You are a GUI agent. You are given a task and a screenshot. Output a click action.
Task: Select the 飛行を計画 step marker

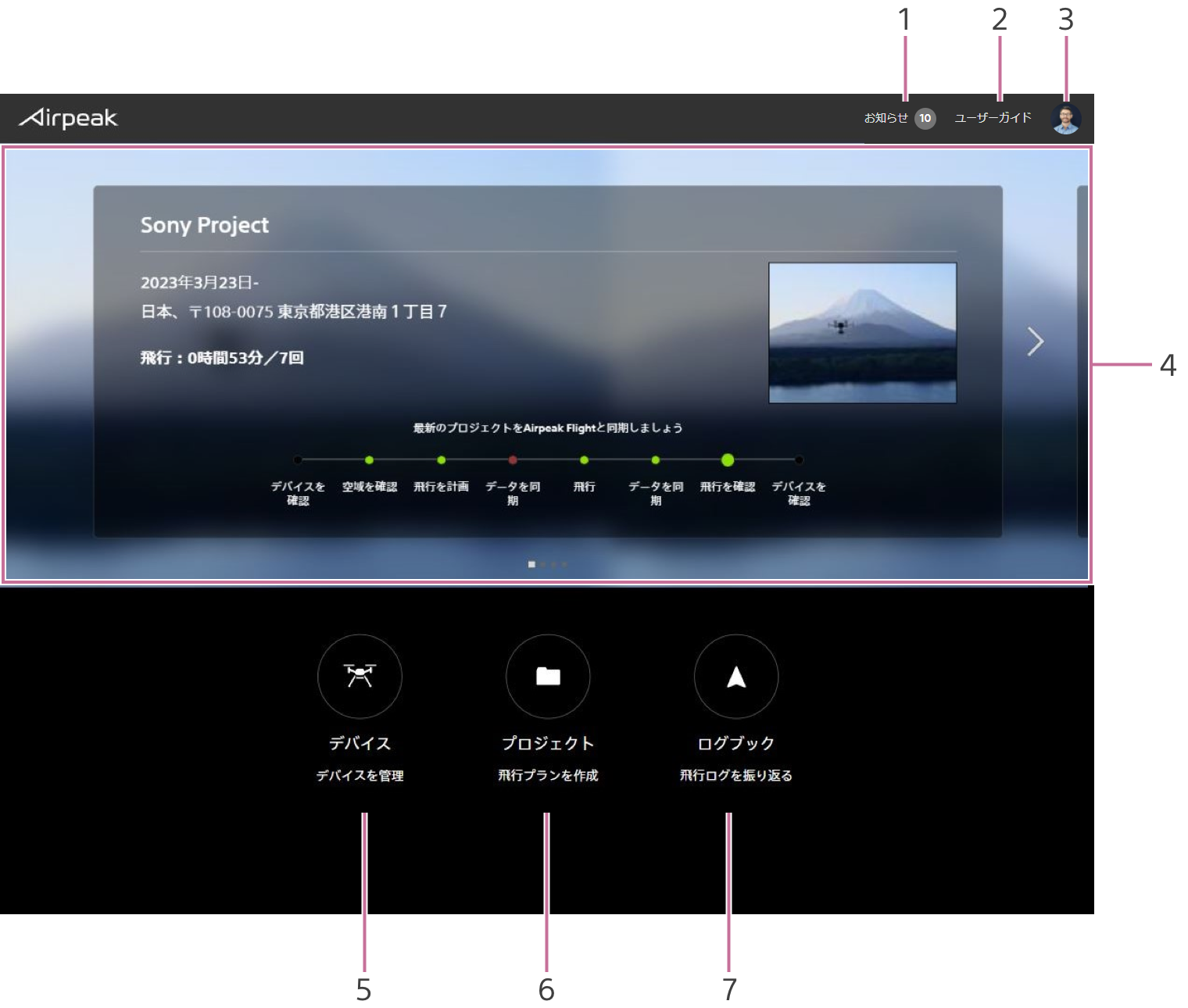click(441, 460)
